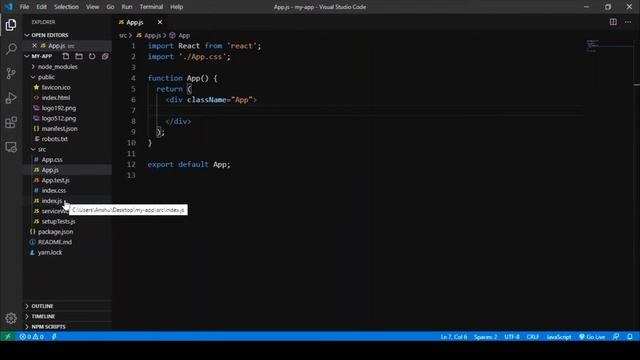This screenshot has width=640, height=360.
Task: Open the Terminal menu
Action: (151, 7)
